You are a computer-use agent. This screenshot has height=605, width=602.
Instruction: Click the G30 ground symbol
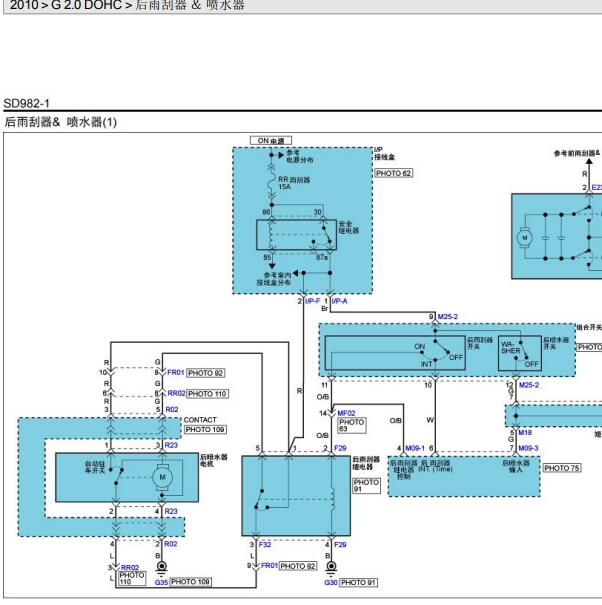[331, 568]
